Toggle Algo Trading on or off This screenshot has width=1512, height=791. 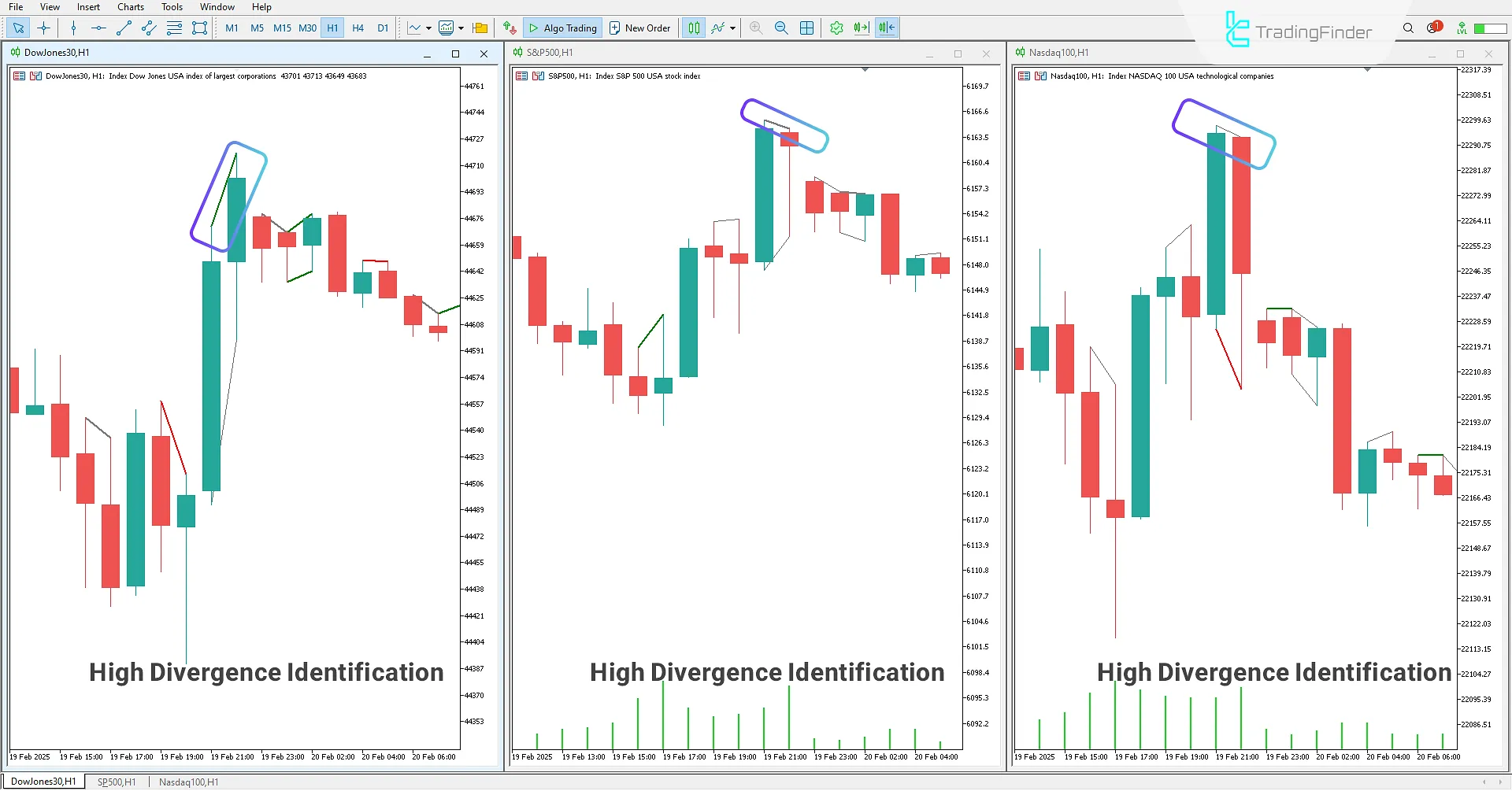click(562, 28)
